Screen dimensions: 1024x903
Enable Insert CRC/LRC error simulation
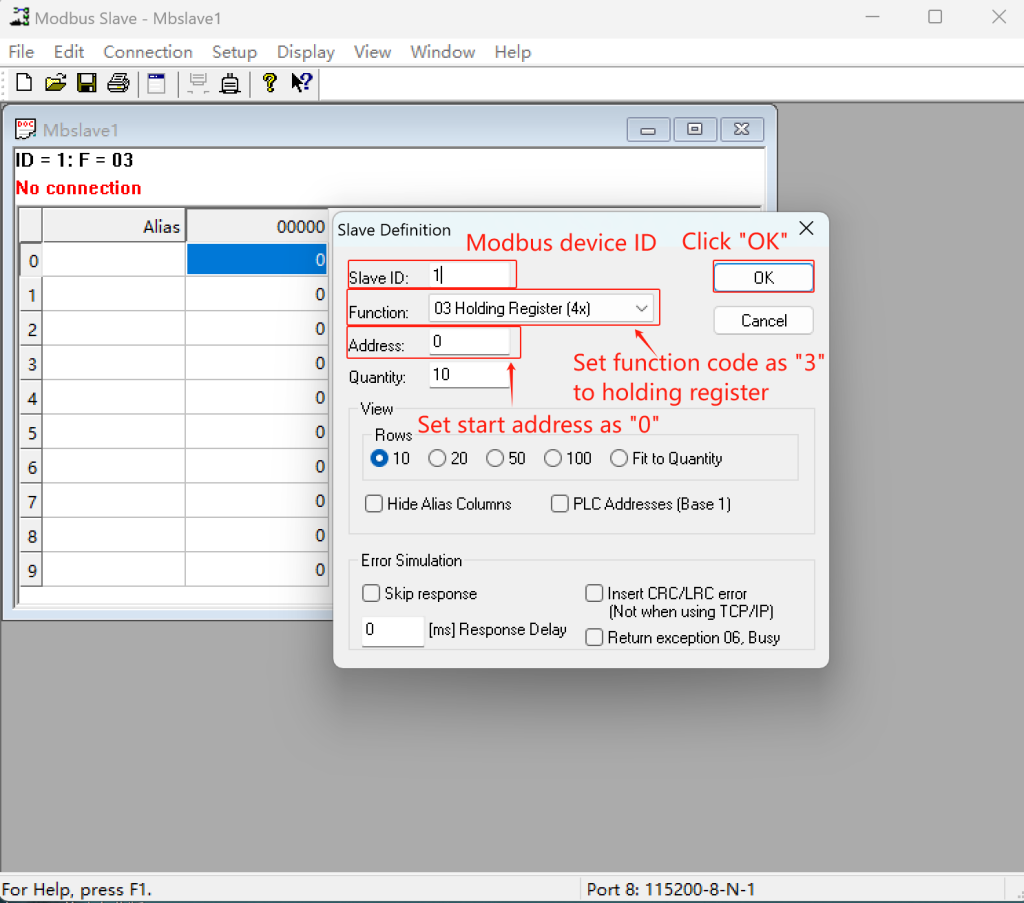pos(594,593)
